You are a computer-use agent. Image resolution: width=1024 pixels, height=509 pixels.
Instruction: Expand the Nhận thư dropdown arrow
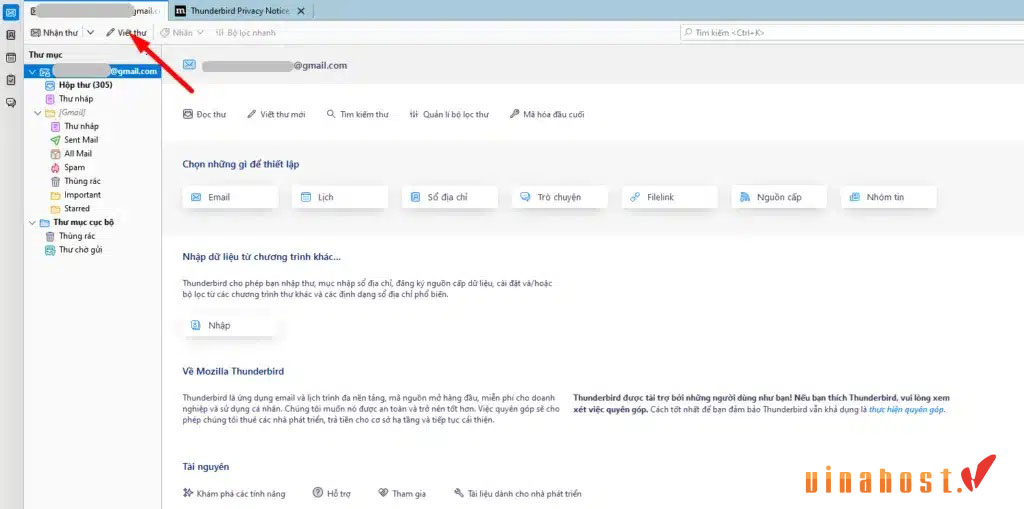point(91,33)
